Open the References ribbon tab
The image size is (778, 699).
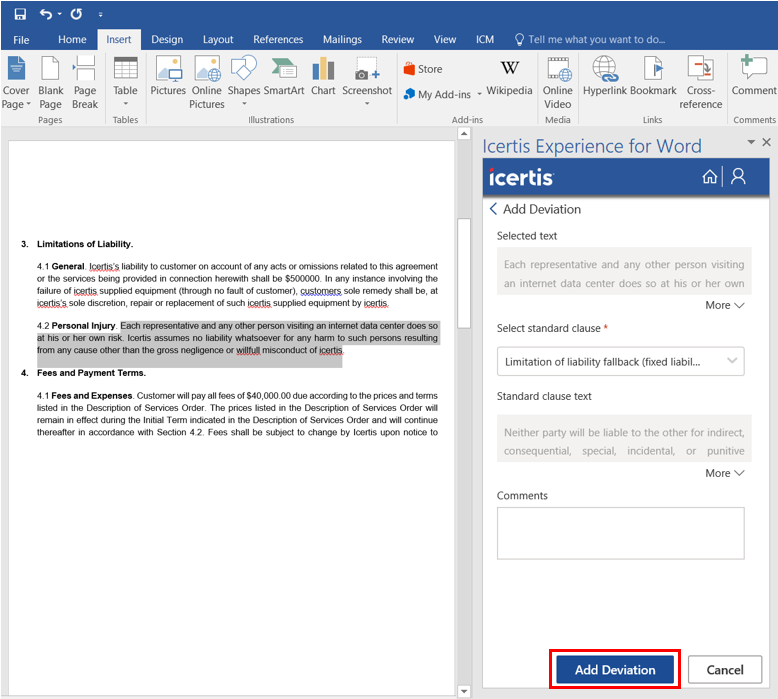coord(278,40)
